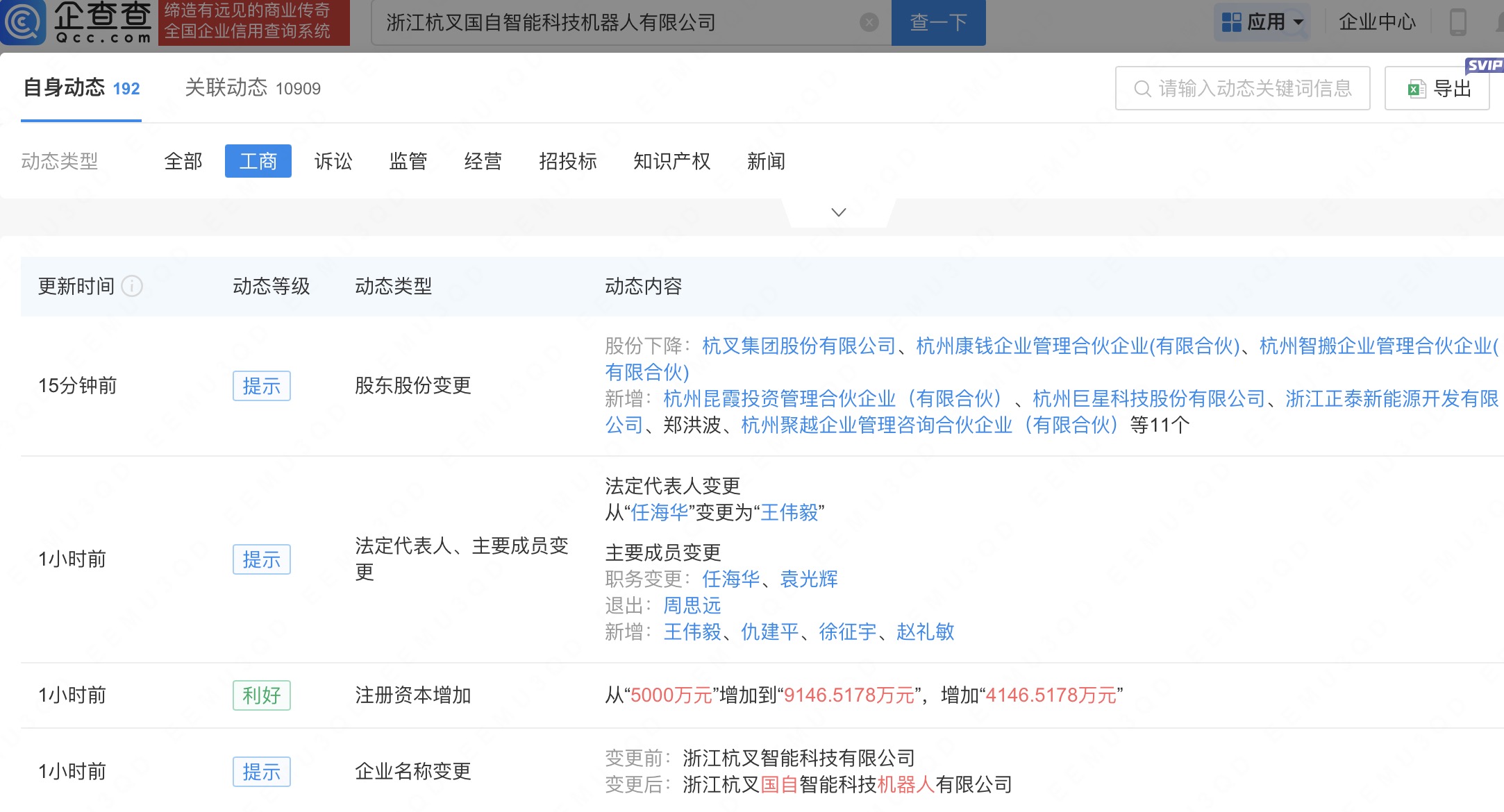Screen dimensions: 1504x812
Task: Switch to the 关联动态 tab
Action: (x=253, y=88)
